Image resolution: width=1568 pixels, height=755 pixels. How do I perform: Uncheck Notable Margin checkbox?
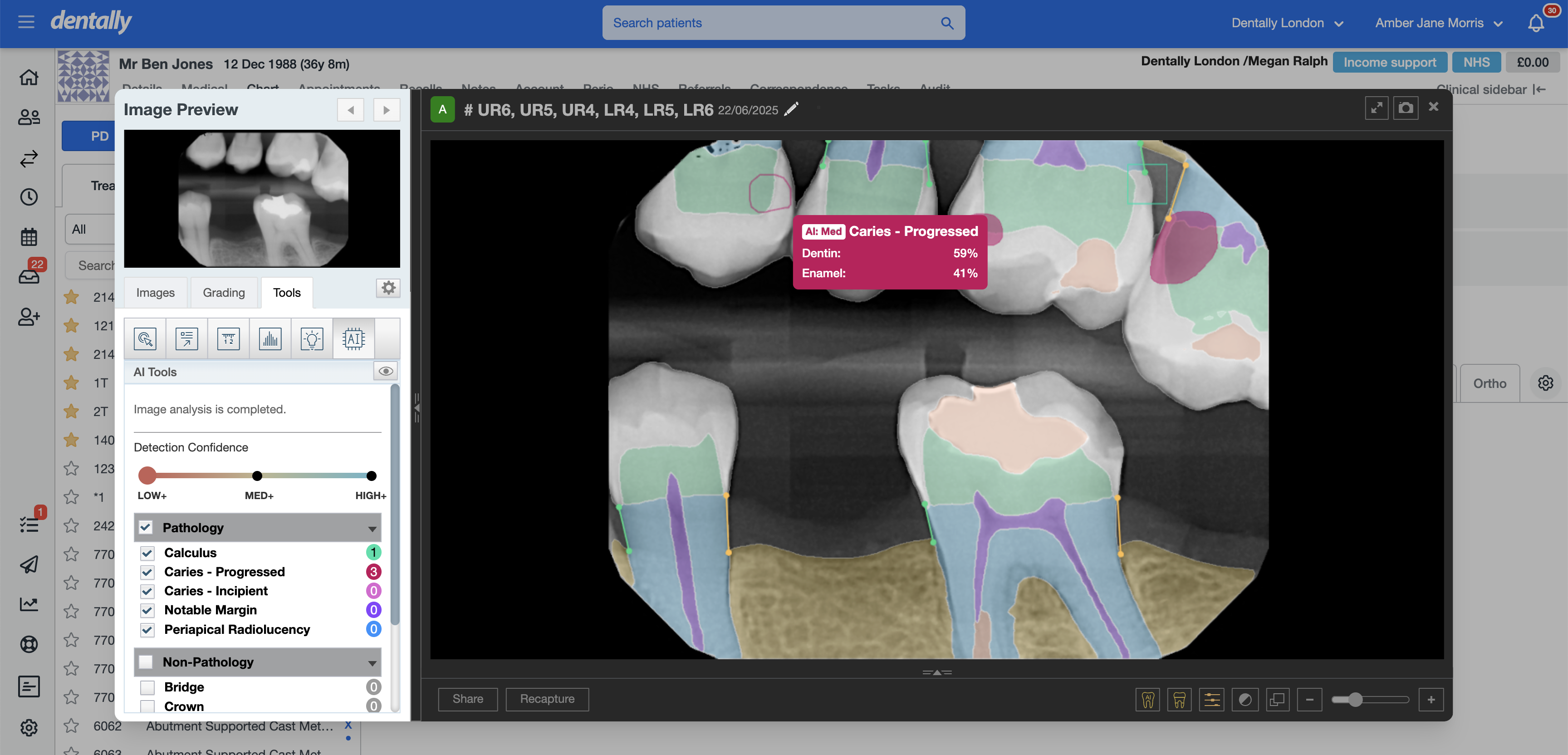pyautogui.click(x=147, y=610)
